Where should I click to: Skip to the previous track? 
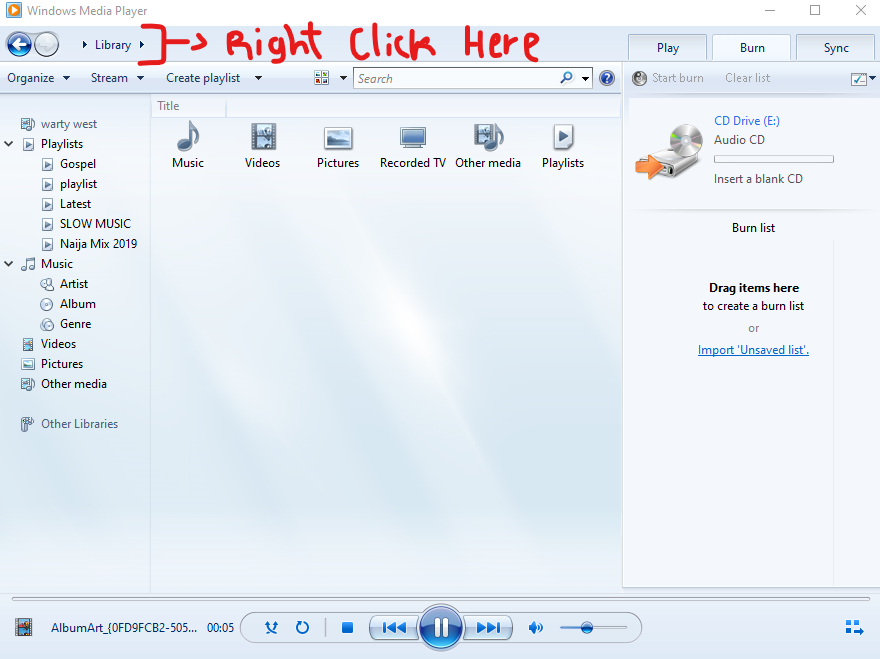[394, 628]
